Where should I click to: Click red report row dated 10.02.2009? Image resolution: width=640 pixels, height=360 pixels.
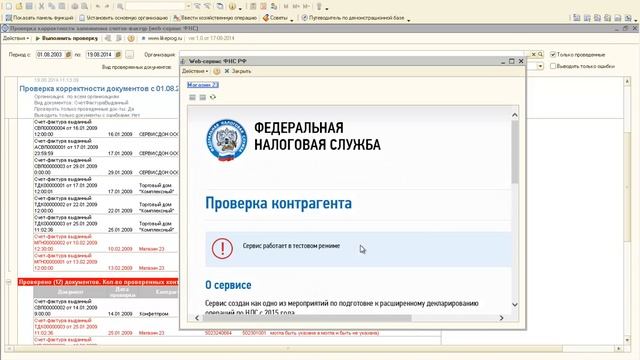106,243
